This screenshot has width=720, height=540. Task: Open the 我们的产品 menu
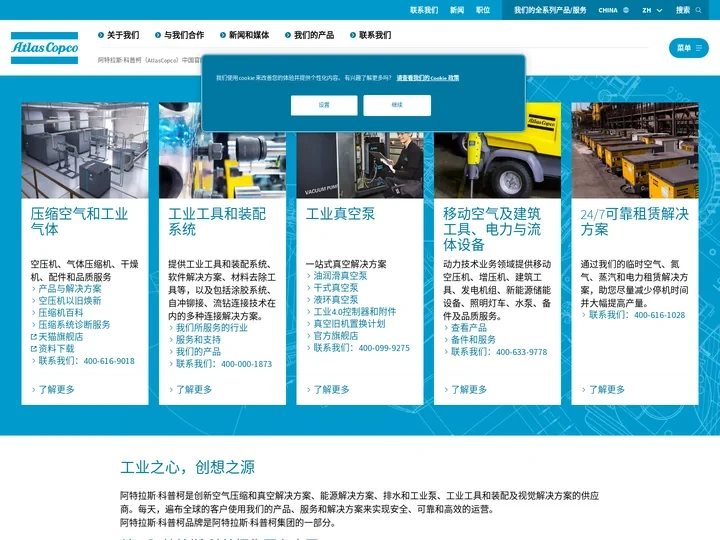(x=309, y=35)
